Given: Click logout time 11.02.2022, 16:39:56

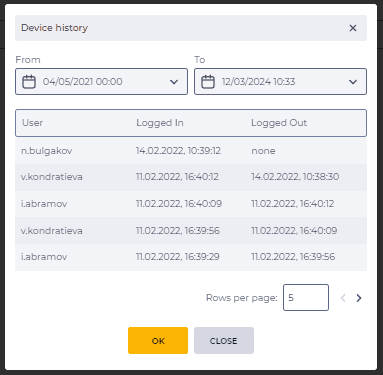Looking at the screenshot, I should [293, 257].
